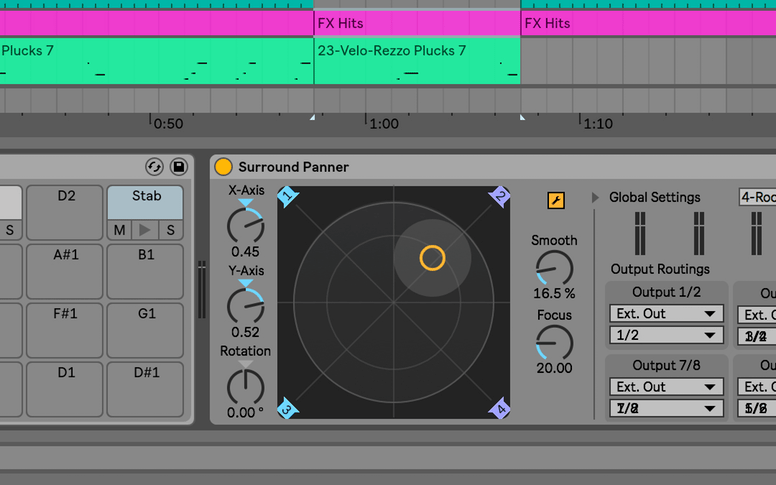Select speaker 1 marker in panner
This screenshot has height=485, width=776.
pyautogui.click(x=288, y=196)
